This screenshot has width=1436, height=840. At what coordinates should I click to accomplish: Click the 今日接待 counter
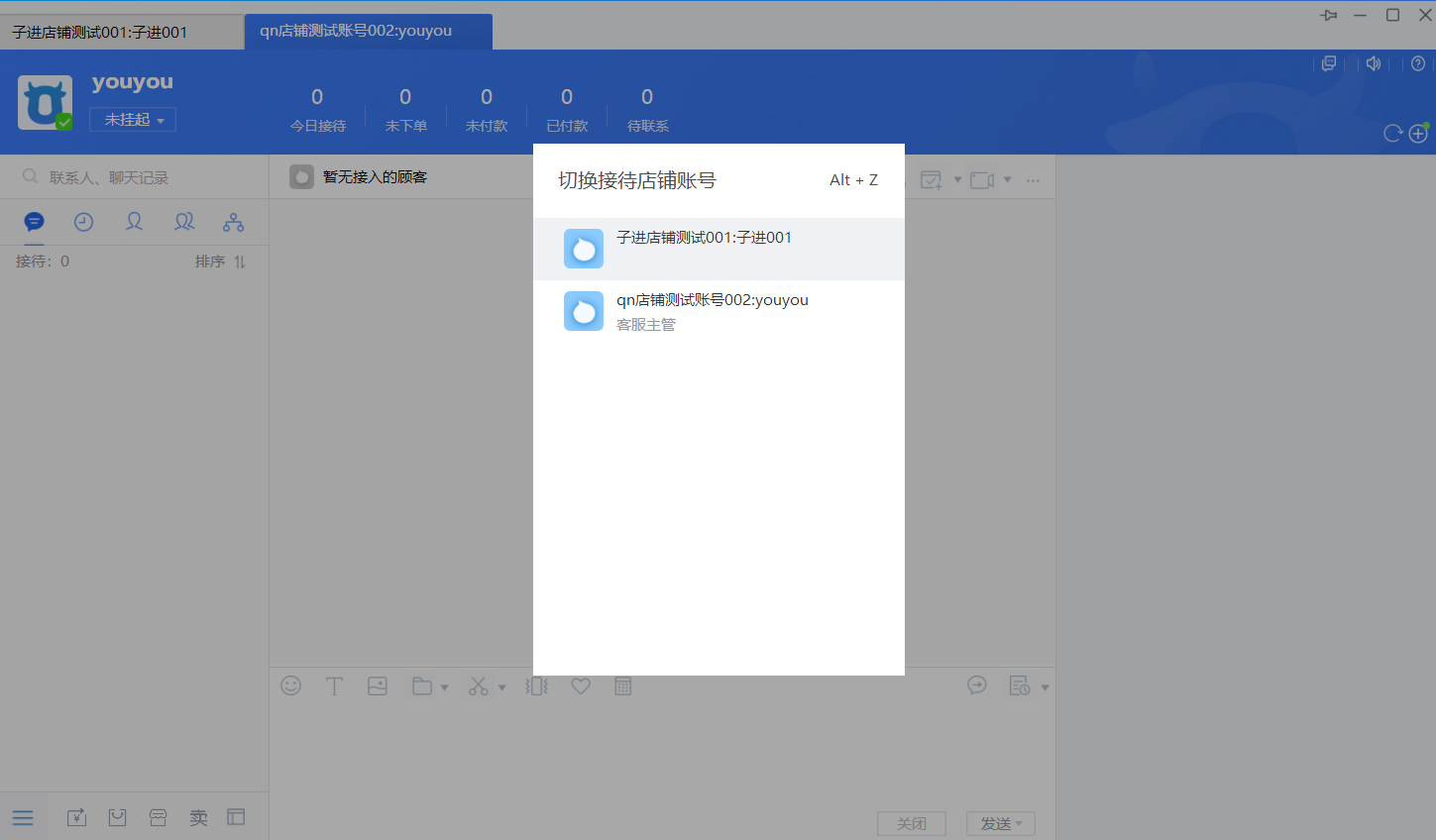pyautogui.click(x=317, y=110)
